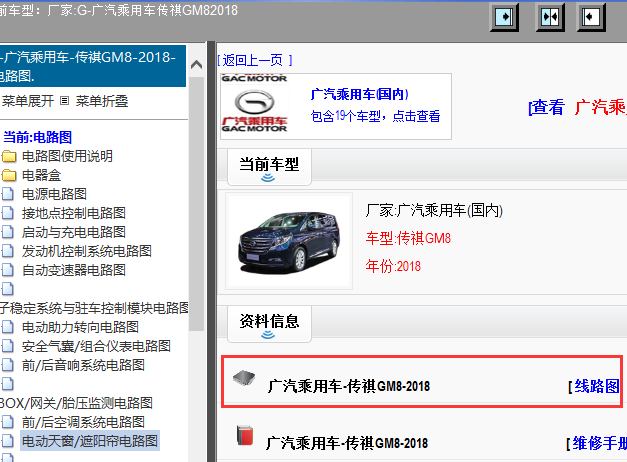Click the 电源电路图 document icon
Image resolution: width=627 pixels, height=462 pixels.
pyautogui.click(x=8, y=194)
